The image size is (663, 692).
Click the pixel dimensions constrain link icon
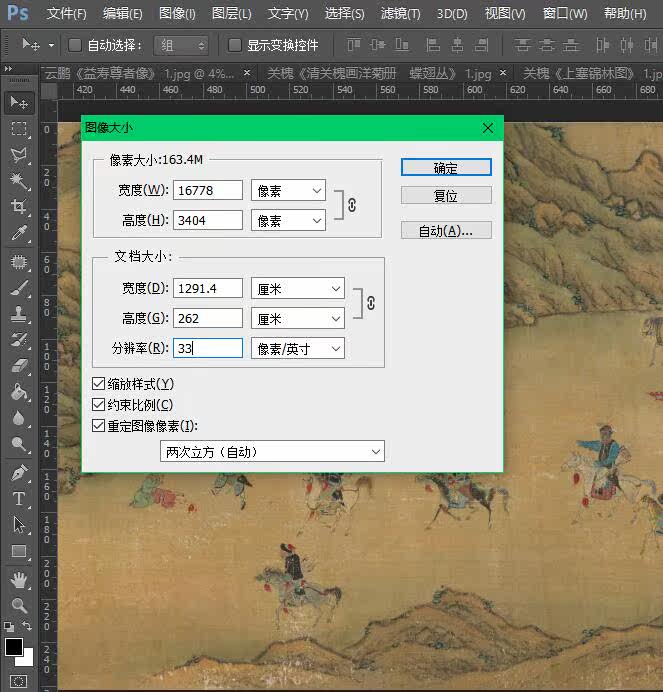(x=352, y=205)
